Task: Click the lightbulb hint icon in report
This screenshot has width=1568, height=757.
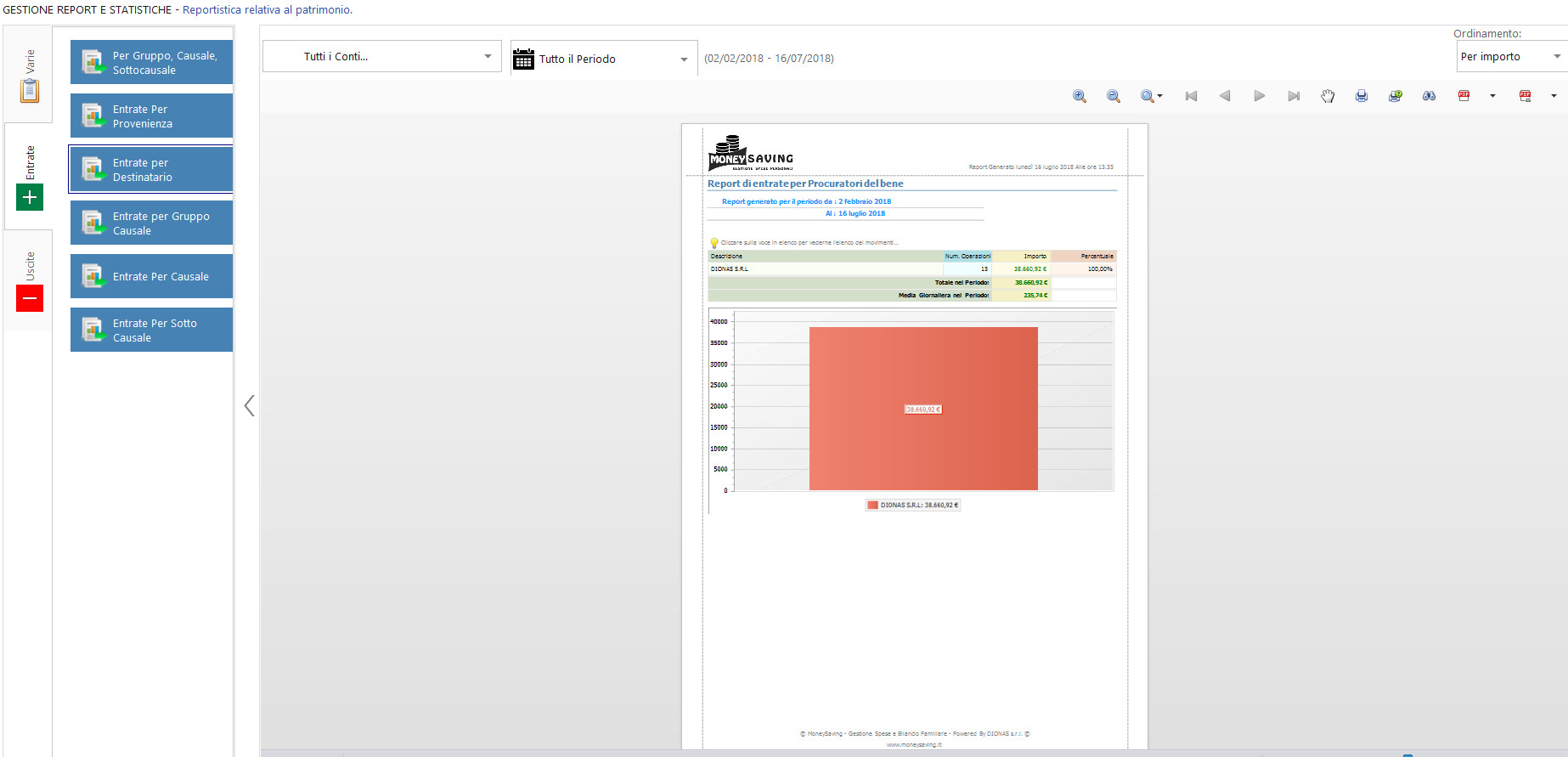Action: click(714, 243)
